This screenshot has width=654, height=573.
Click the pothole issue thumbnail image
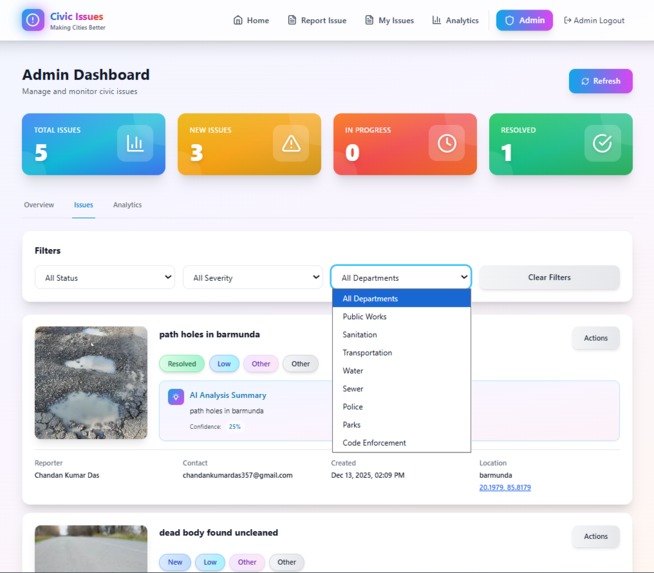click(91, 382)
